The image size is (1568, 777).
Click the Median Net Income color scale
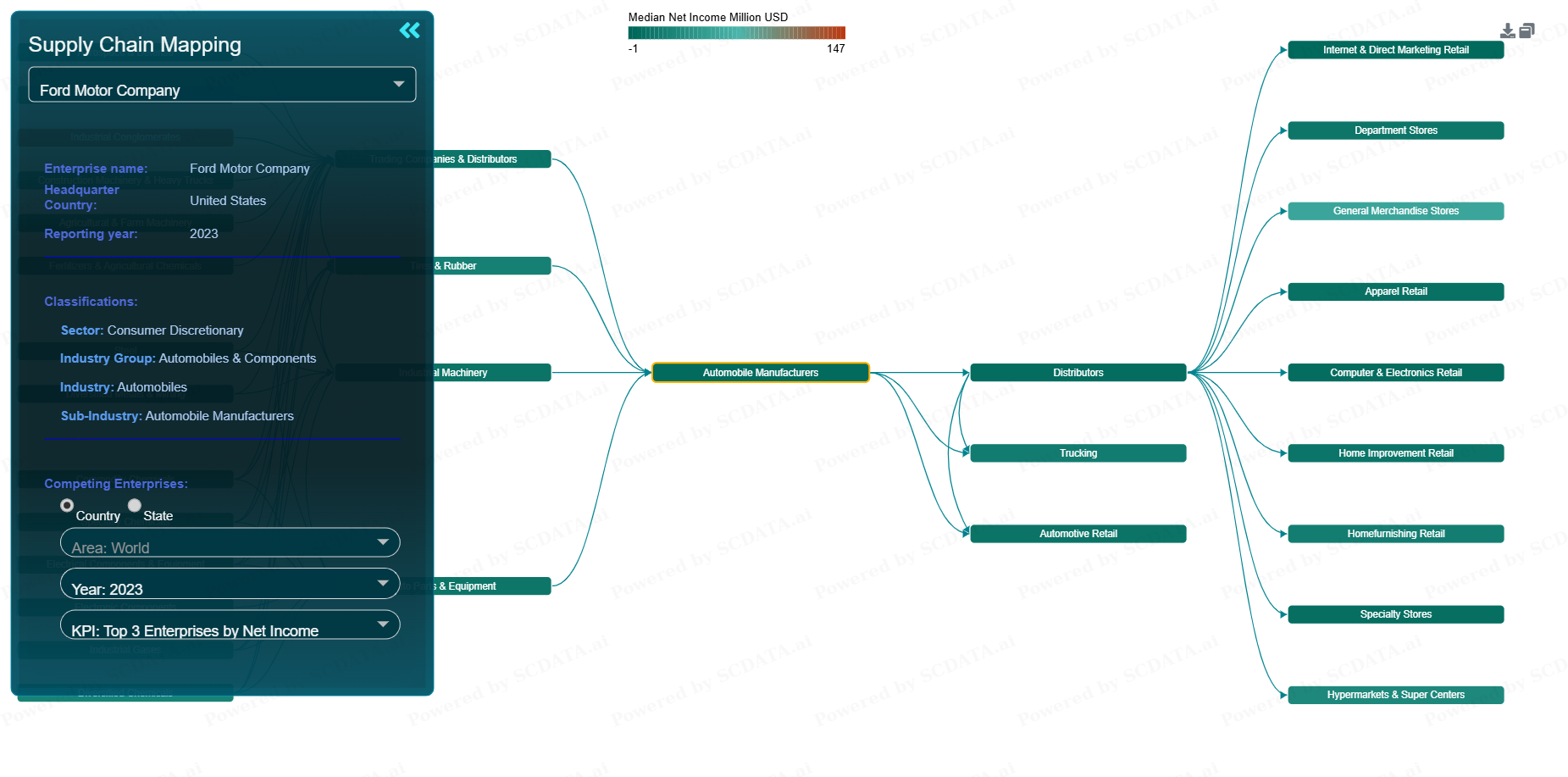[x=737, y=33]
